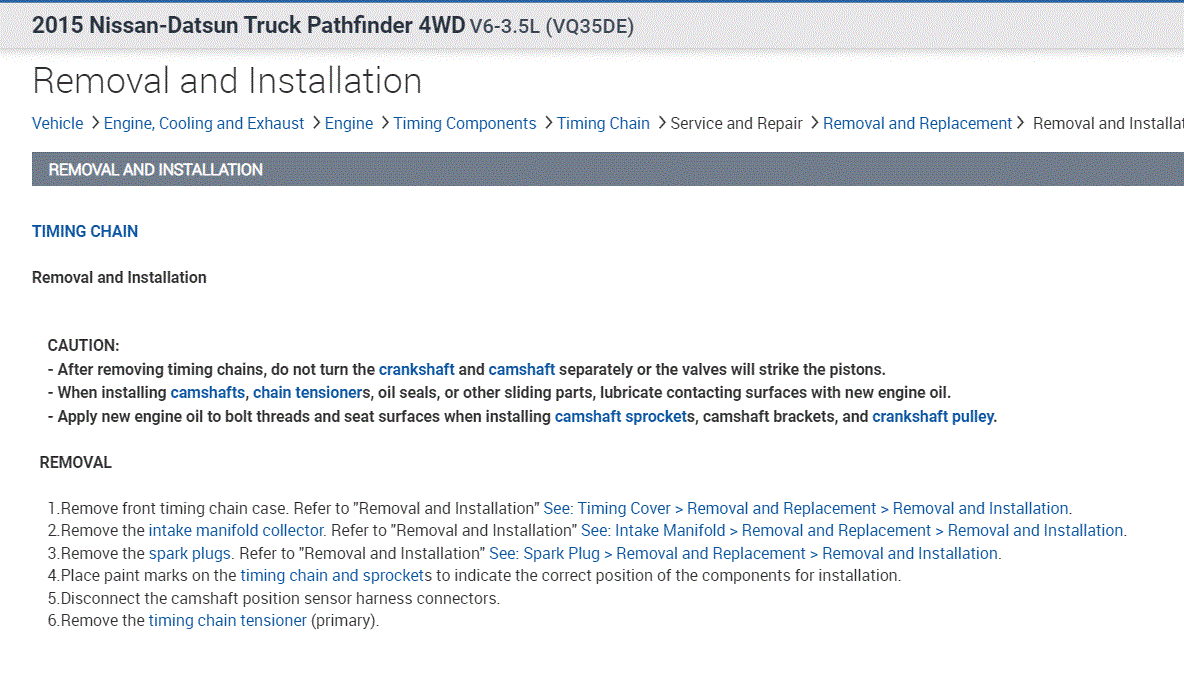The height and width of the screenshot is (674, 1184).
Task: Go to Engine, Cooling and Exhaust breadcrumb
Action: coord(204,124)
